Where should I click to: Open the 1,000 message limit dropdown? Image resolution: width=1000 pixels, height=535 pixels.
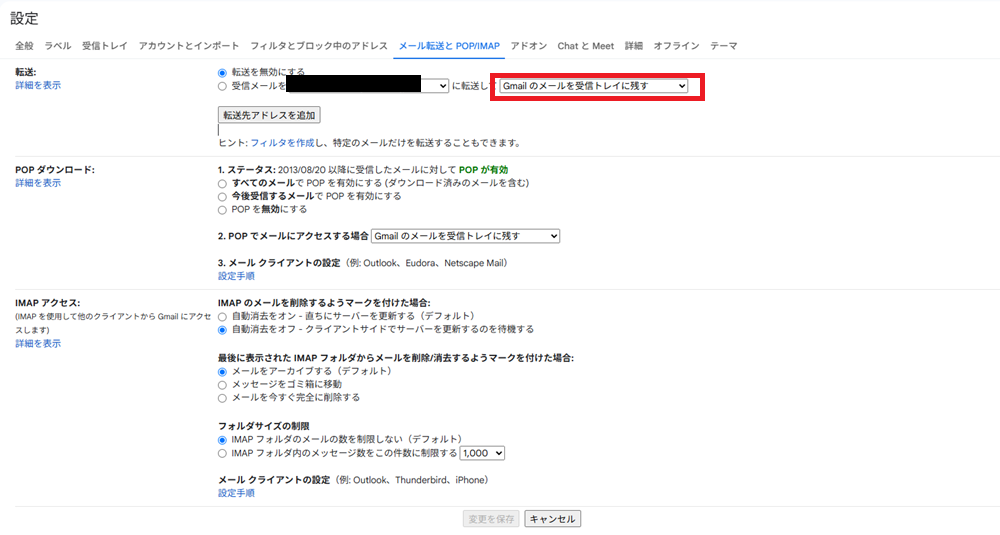click(x=482, y=453)
